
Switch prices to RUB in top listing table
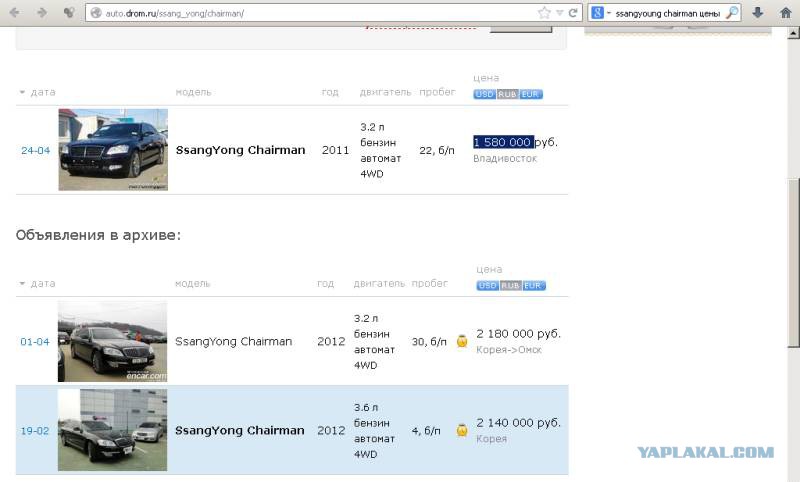(x=507, y=94)
